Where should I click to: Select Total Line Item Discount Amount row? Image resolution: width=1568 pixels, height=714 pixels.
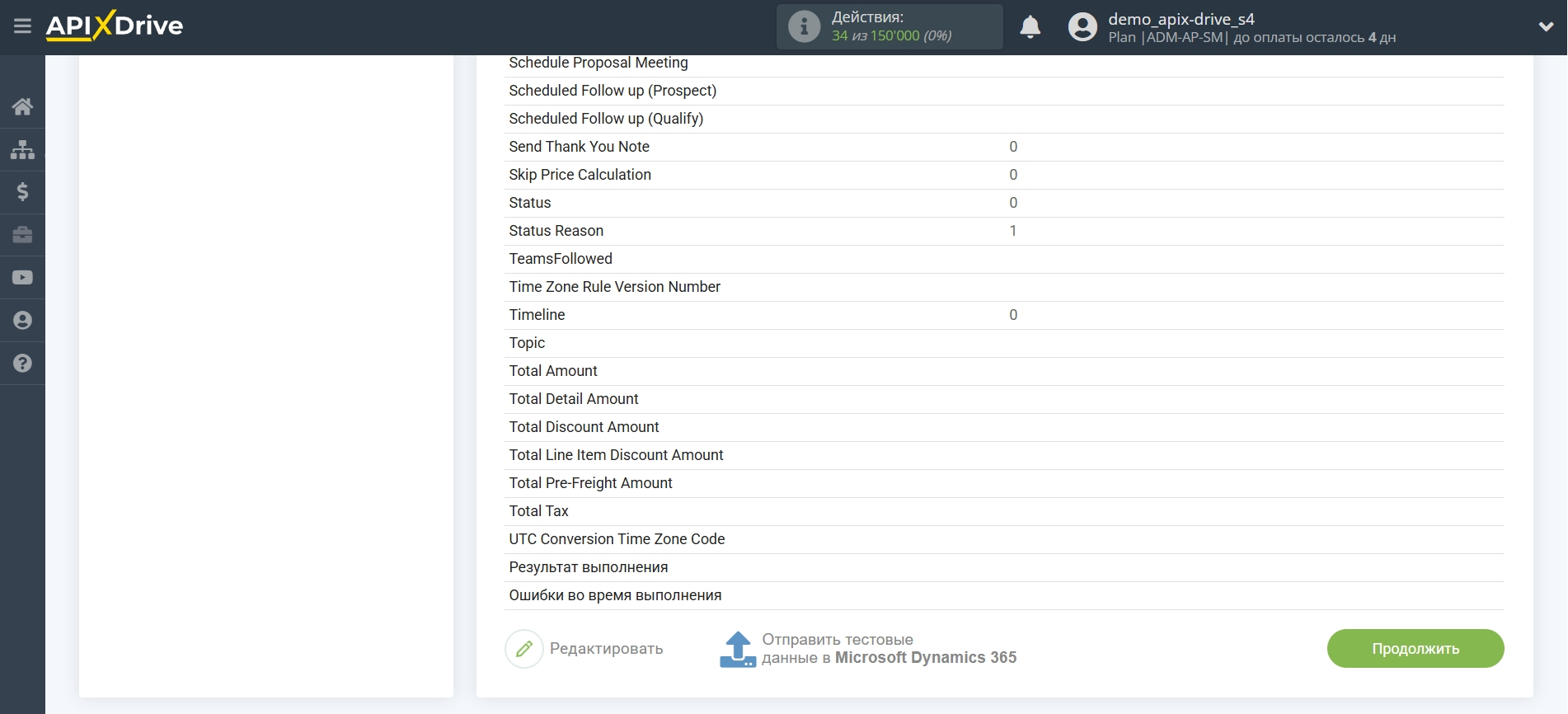pyautogui.click(x=1004, y=456)
